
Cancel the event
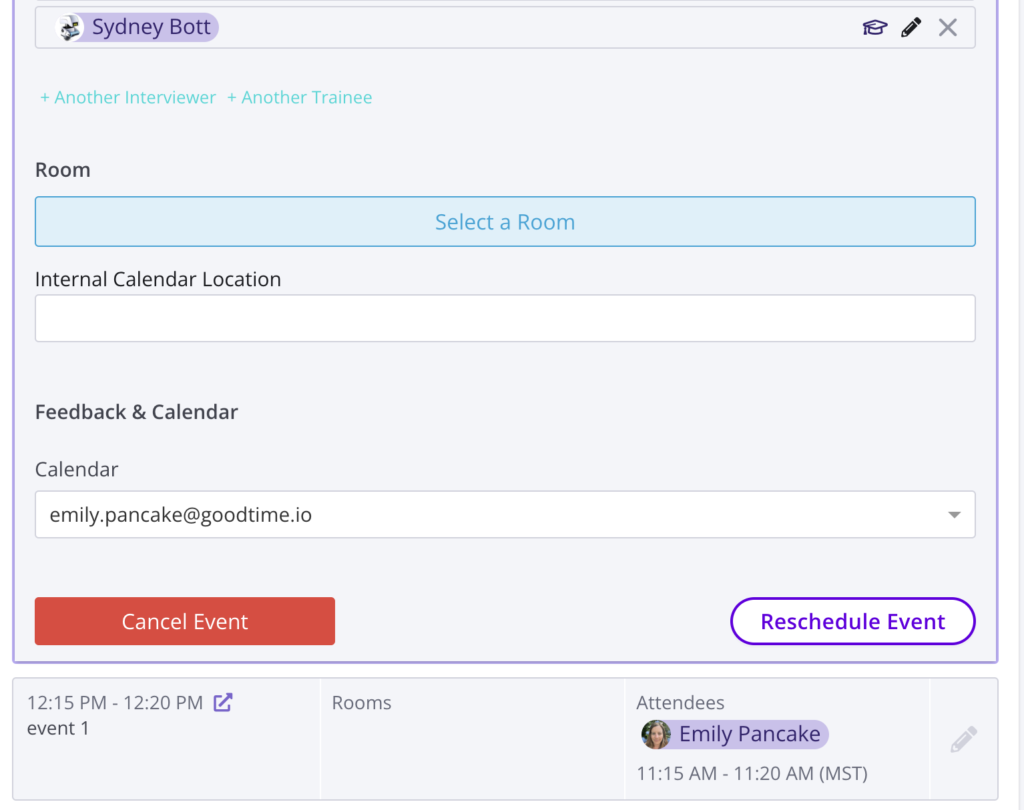pos(185,621)
